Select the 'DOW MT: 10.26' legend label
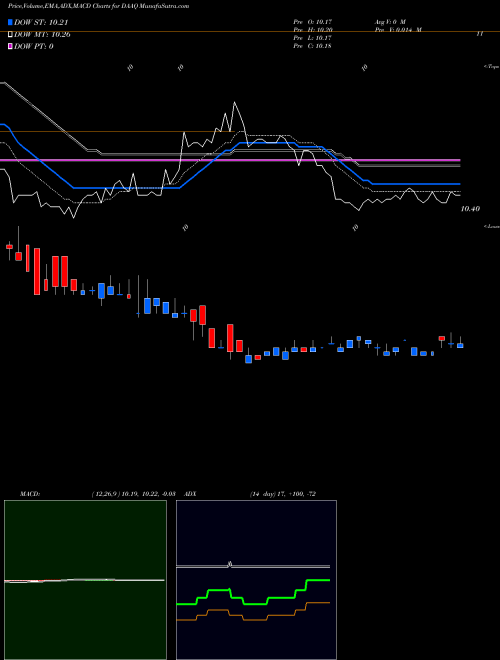 (x=42, y=35)
